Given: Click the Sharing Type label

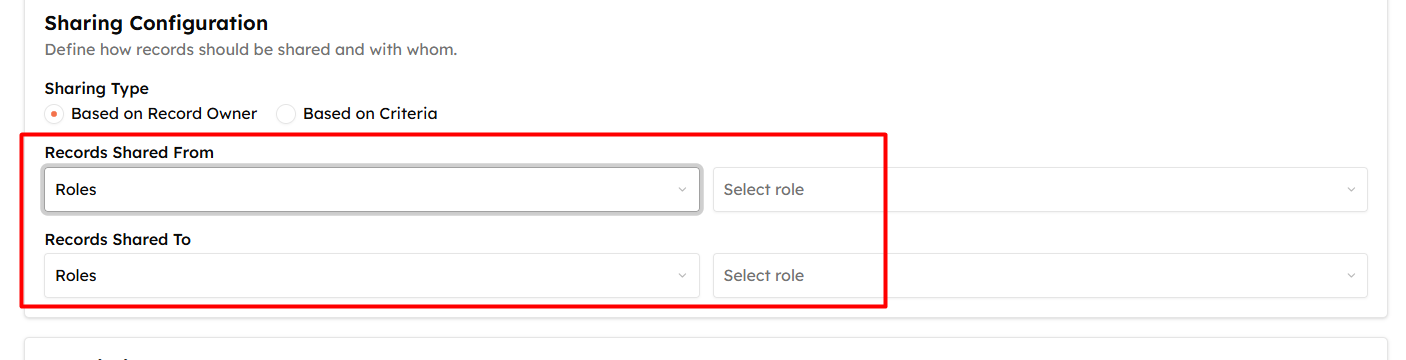Looking at the screenshot, I should click(97, 89).
